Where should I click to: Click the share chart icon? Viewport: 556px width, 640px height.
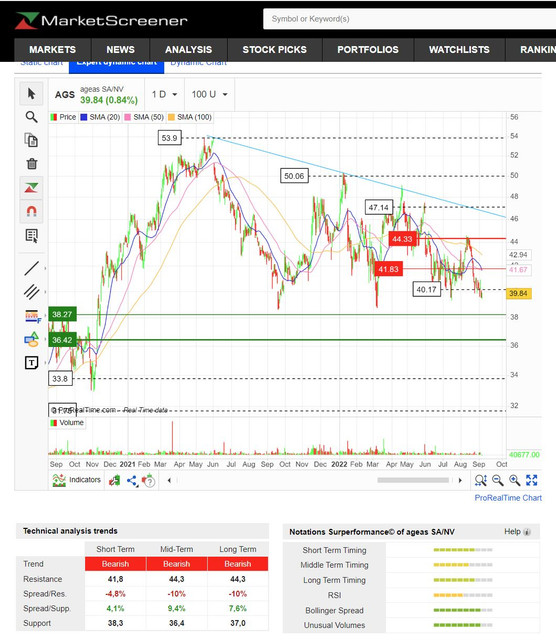131,480
